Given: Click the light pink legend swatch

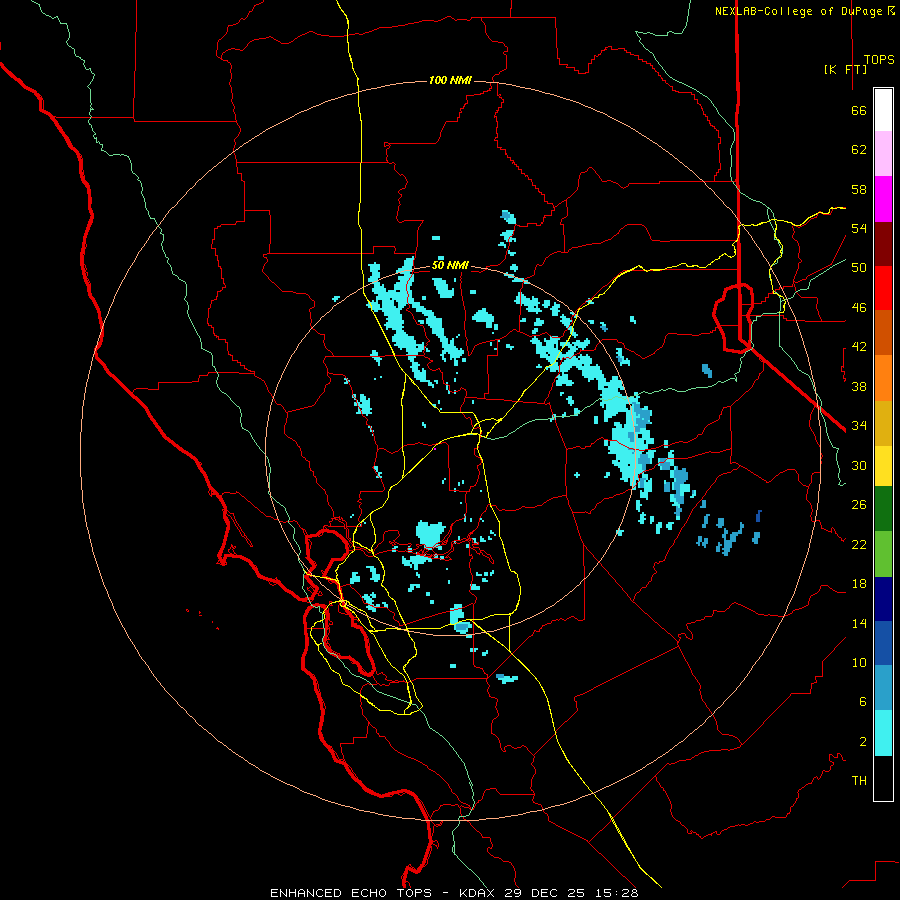Looking at the screenshot, I should coord(883,154).
